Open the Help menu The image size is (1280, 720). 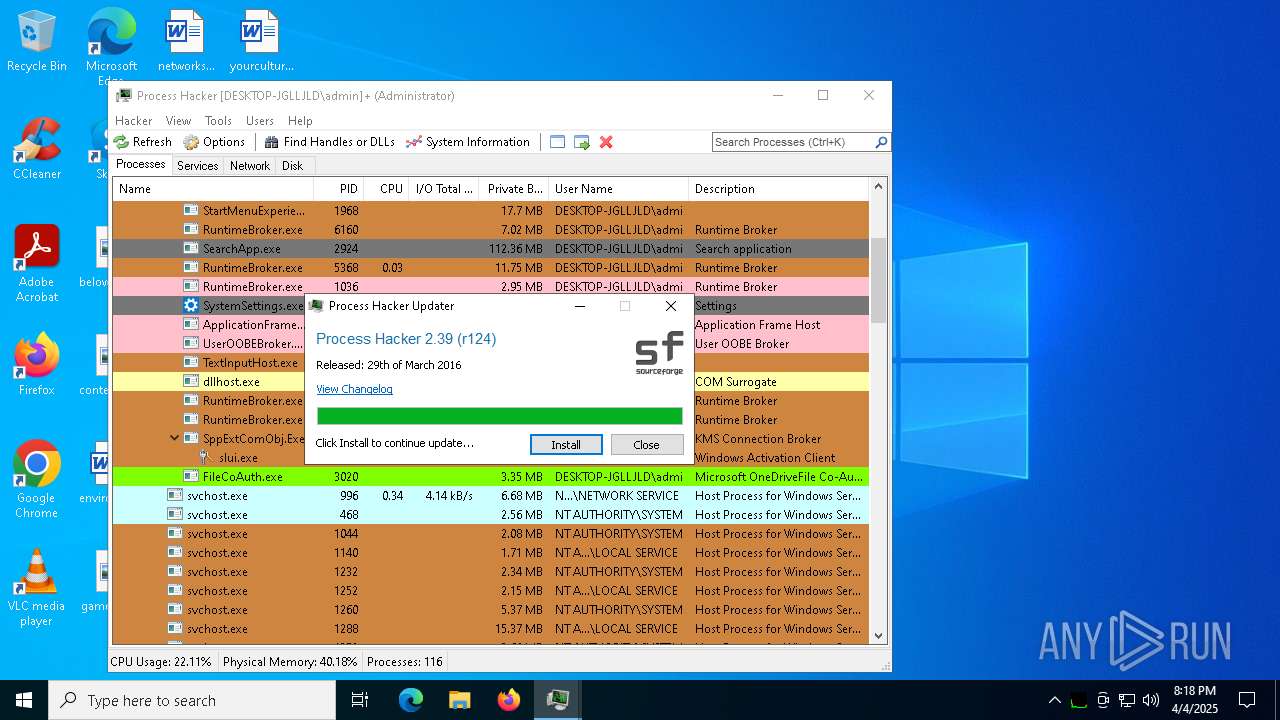pyautogui.click(x=300, y=120)
